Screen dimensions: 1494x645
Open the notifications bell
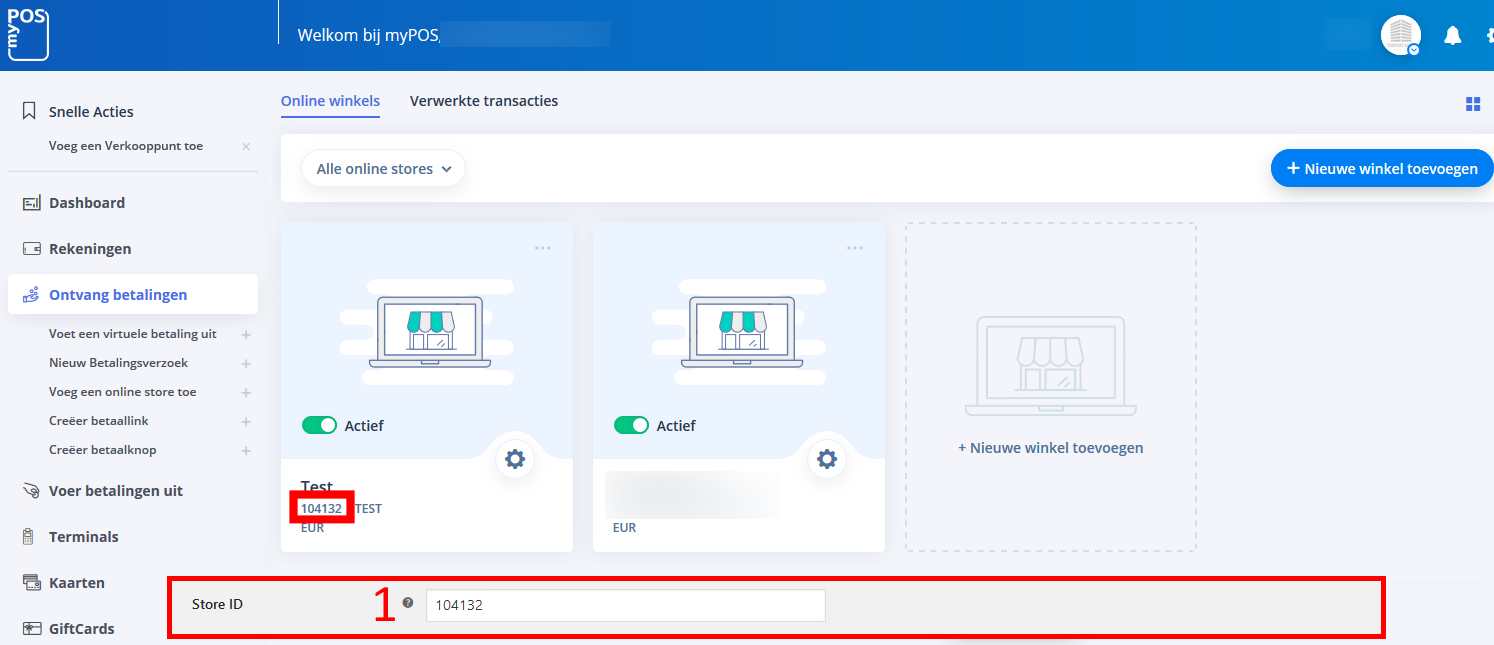[1452, 36]
